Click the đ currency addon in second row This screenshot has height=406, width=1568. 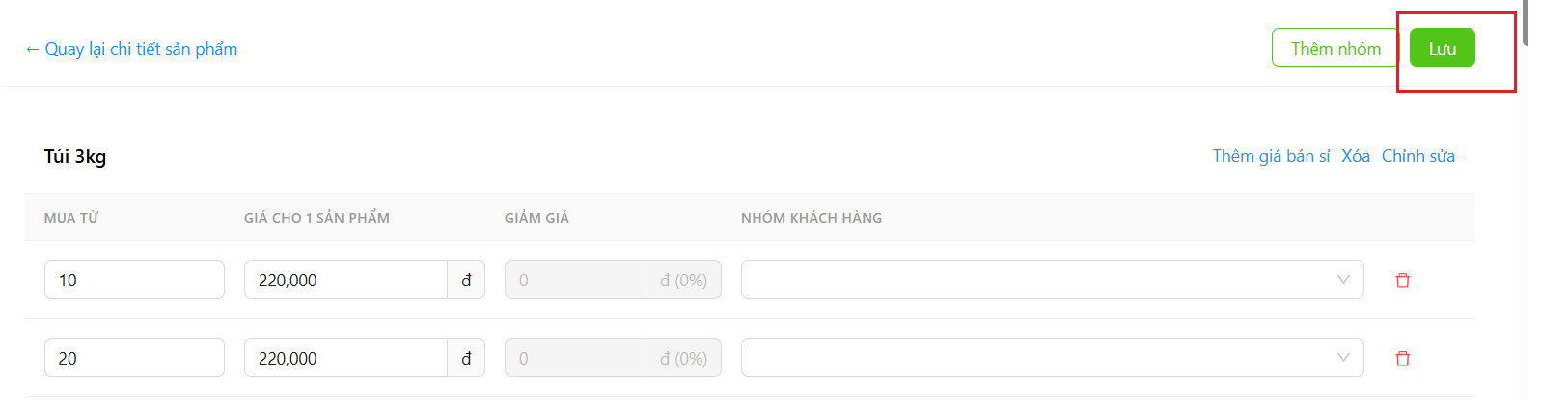[x=466, y=358]
